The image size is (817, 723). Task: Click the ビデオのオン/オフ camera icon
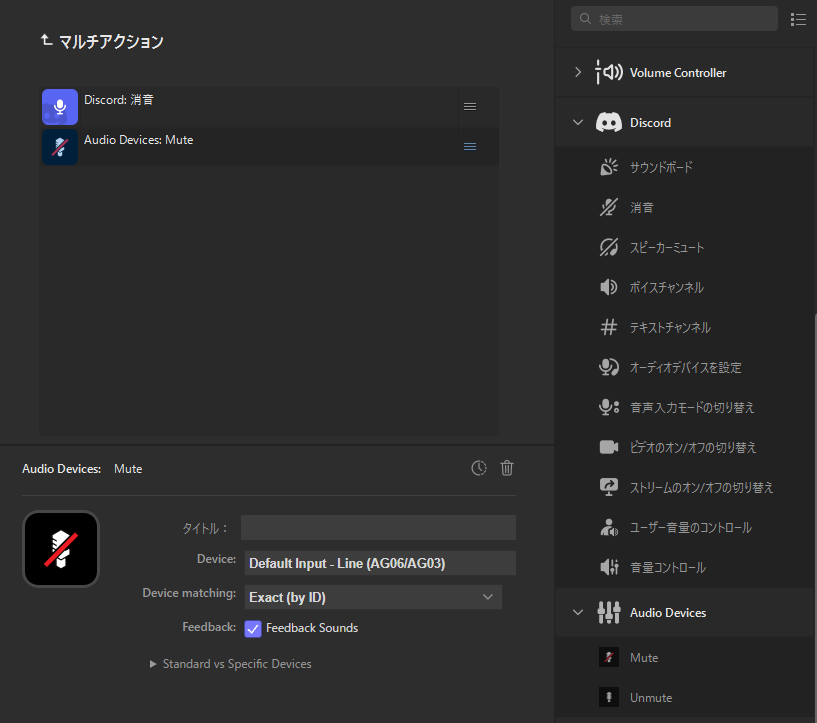click(x=608, y=447)
